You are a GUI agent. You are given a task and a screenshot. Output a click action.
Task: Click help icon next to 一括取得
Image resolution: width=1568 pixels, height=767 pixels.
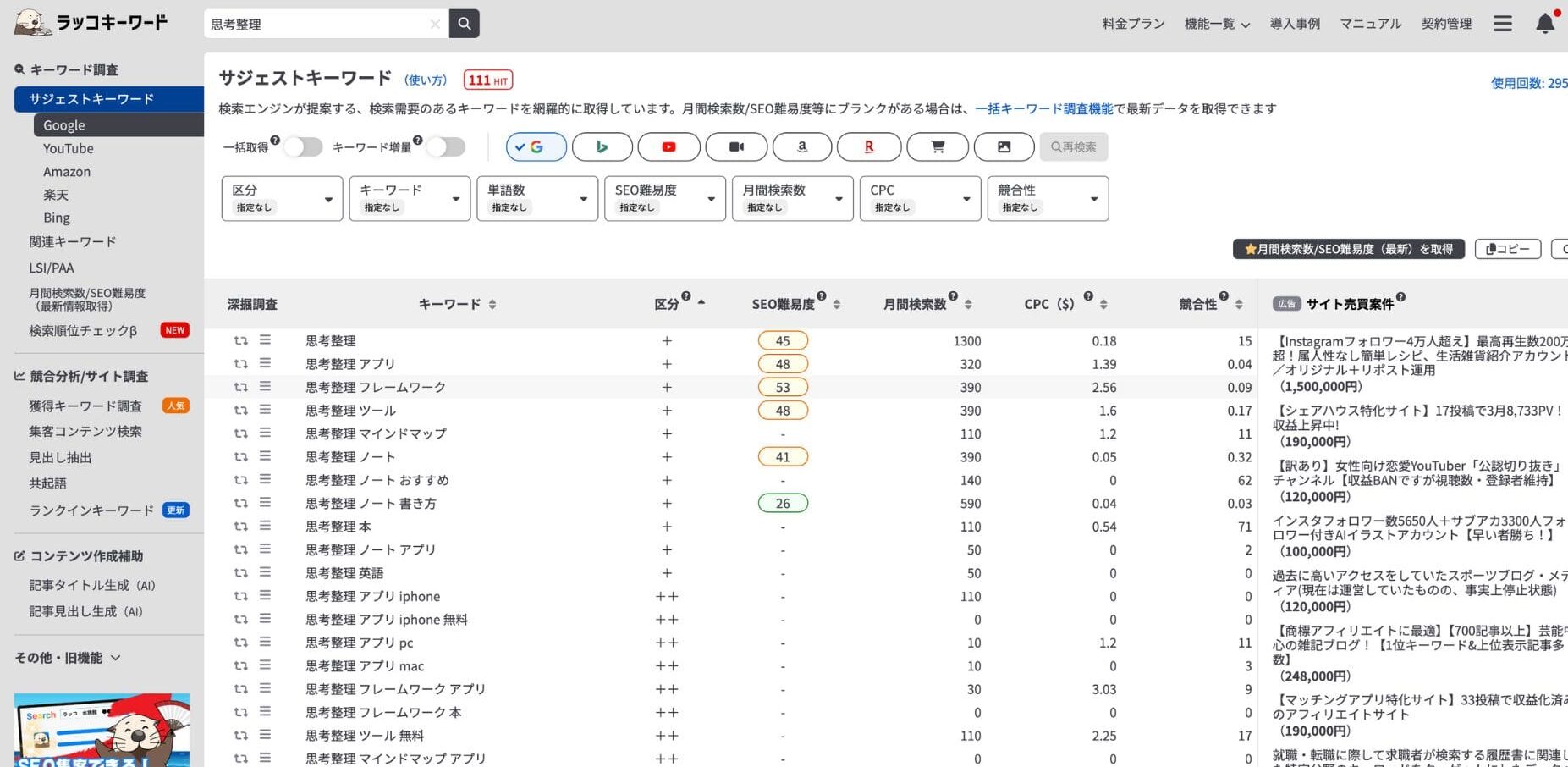click(275, 140)
